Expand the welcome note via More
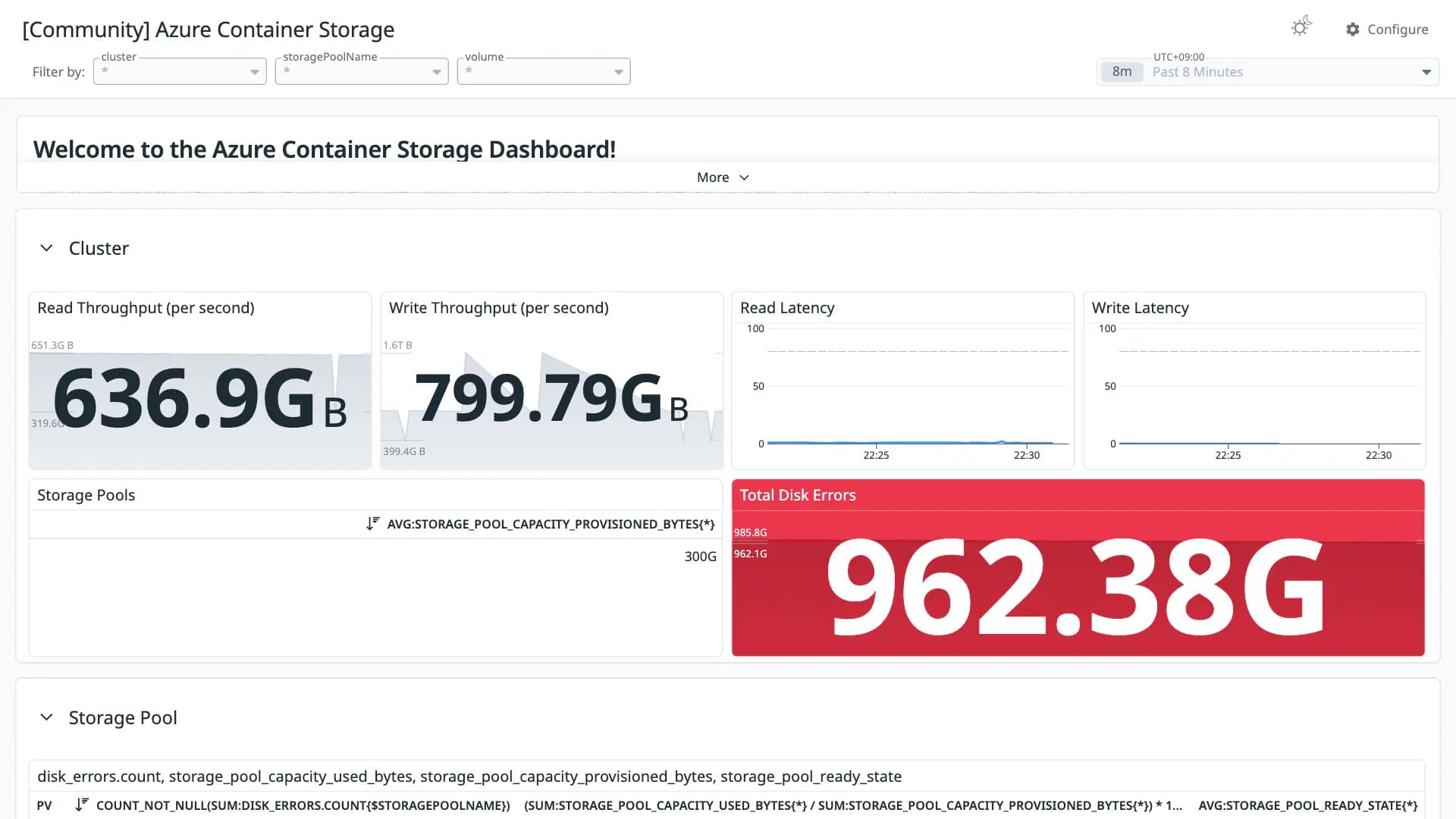Image resolution: width=1456 pixels, height=819 pixels. pos(723,177)
